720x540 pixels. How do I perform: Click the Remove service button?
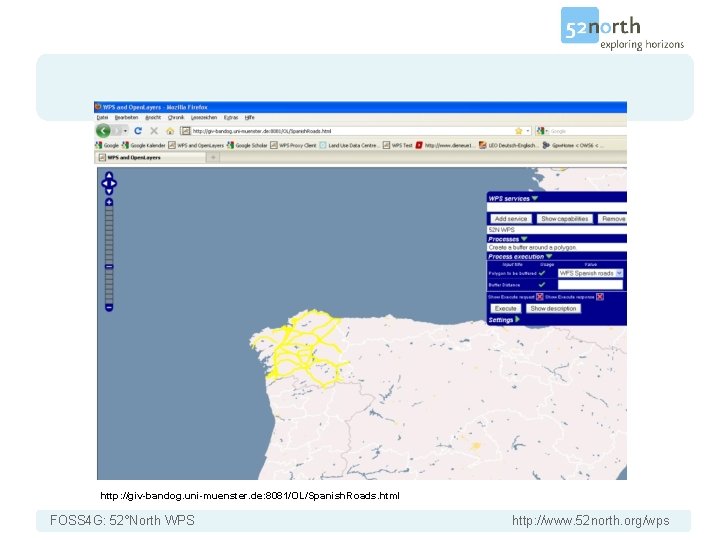coord(613,219)
